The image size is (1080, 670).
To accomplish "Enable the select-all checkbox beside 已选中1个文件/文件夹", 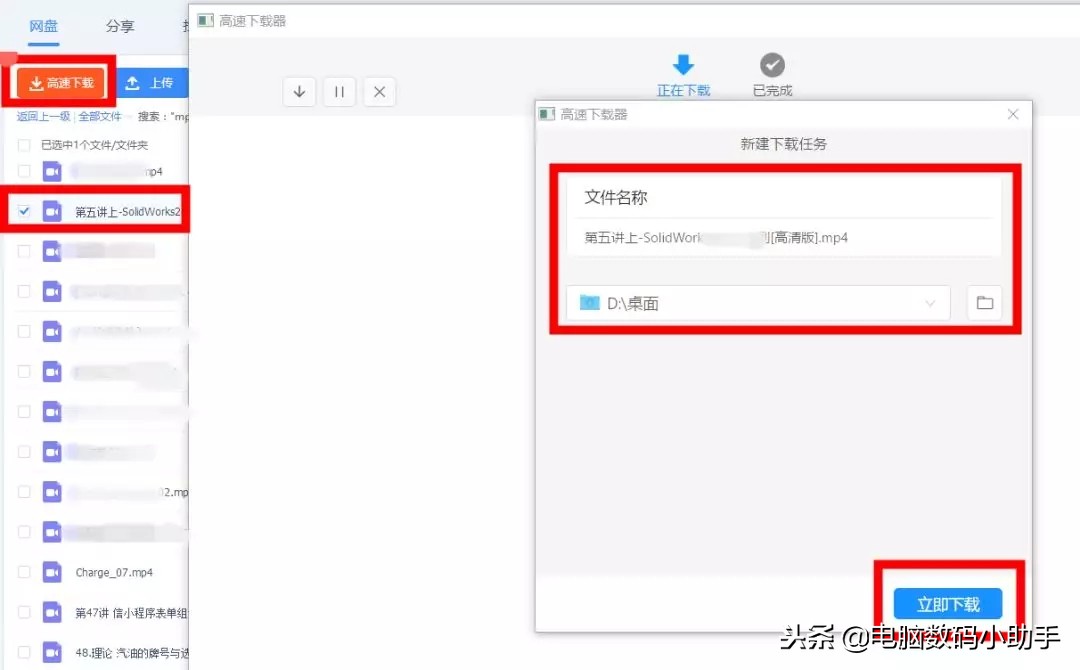I will coord(22,145).
